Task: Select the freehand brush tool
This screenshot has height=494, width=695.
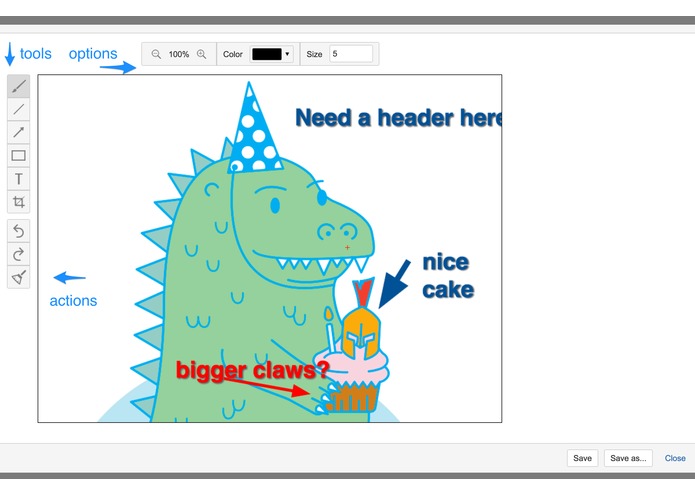Action: point(19,86)
